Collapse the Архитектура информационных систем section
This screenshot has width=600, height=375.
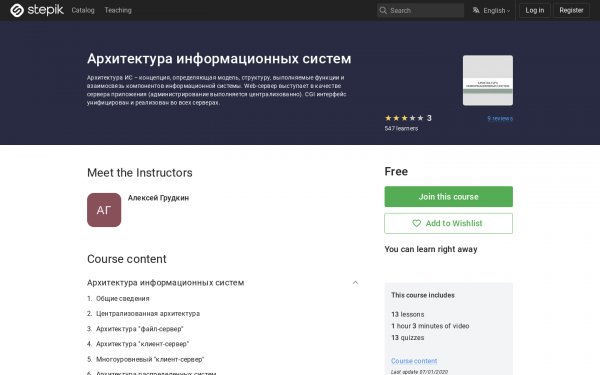355,282
